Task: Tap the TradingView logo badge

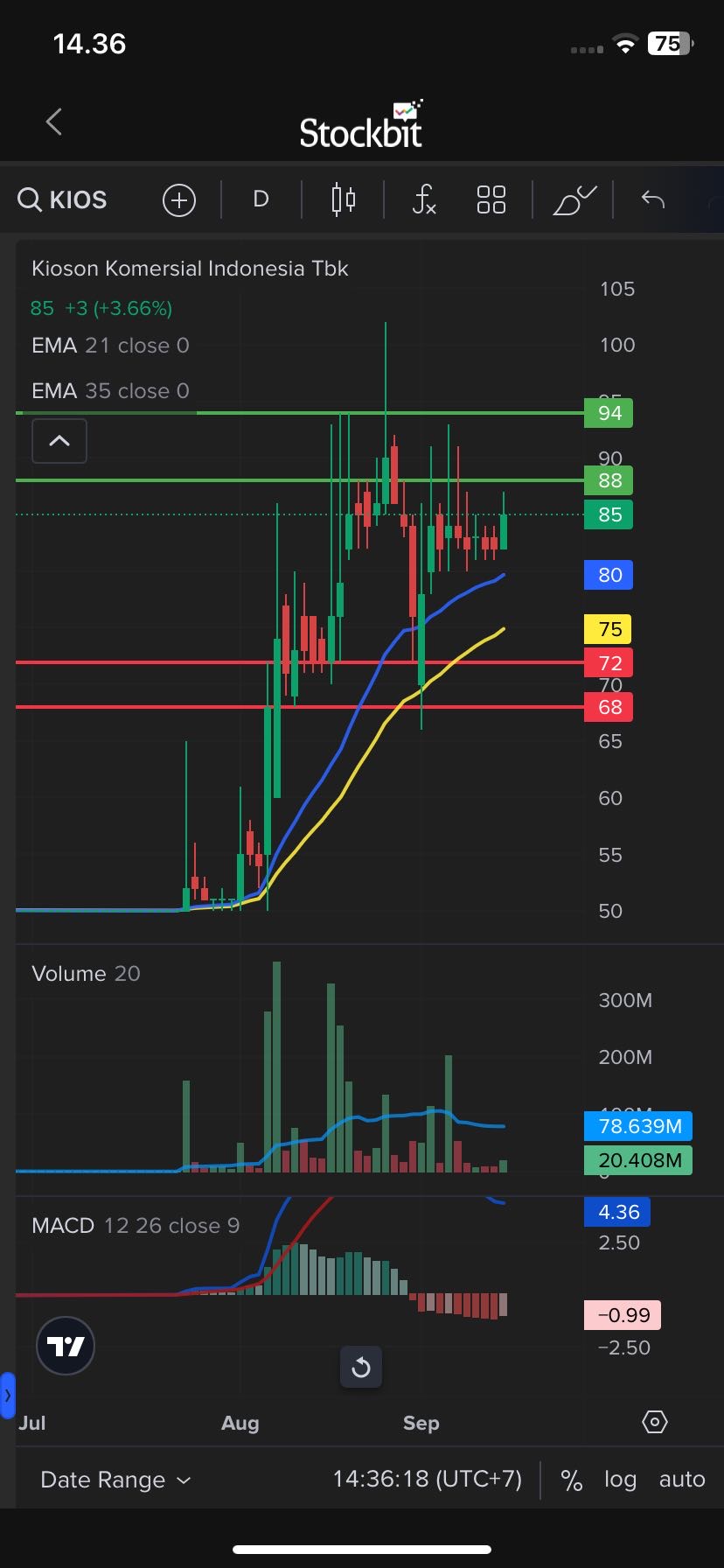Action: [65, 1346]
